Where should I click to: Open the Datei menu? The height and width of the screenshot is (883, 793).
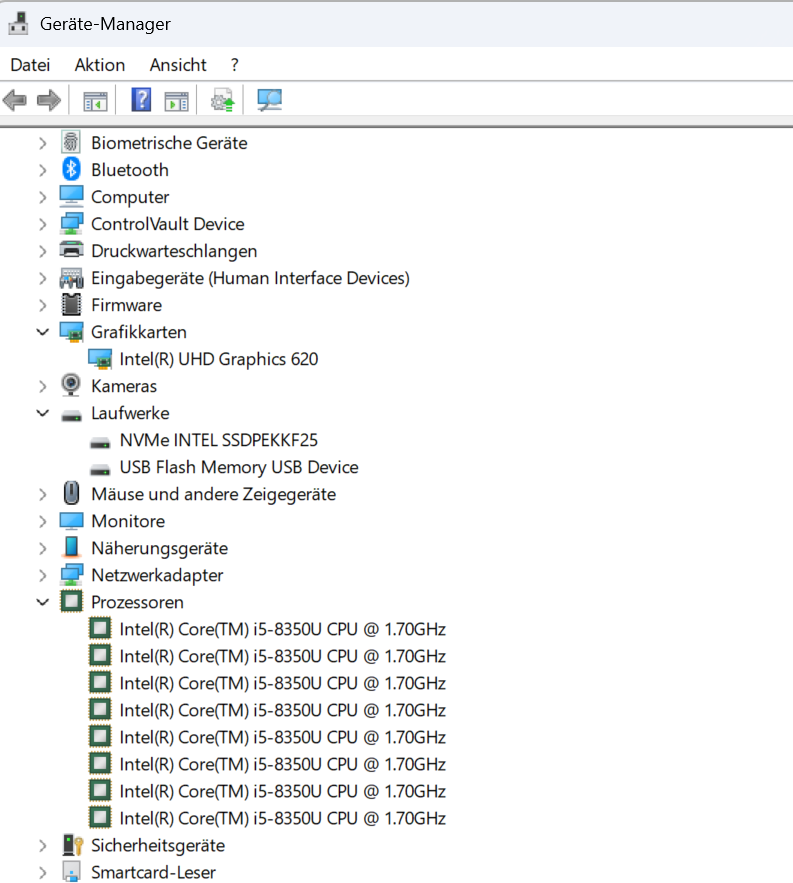point(30,65)
